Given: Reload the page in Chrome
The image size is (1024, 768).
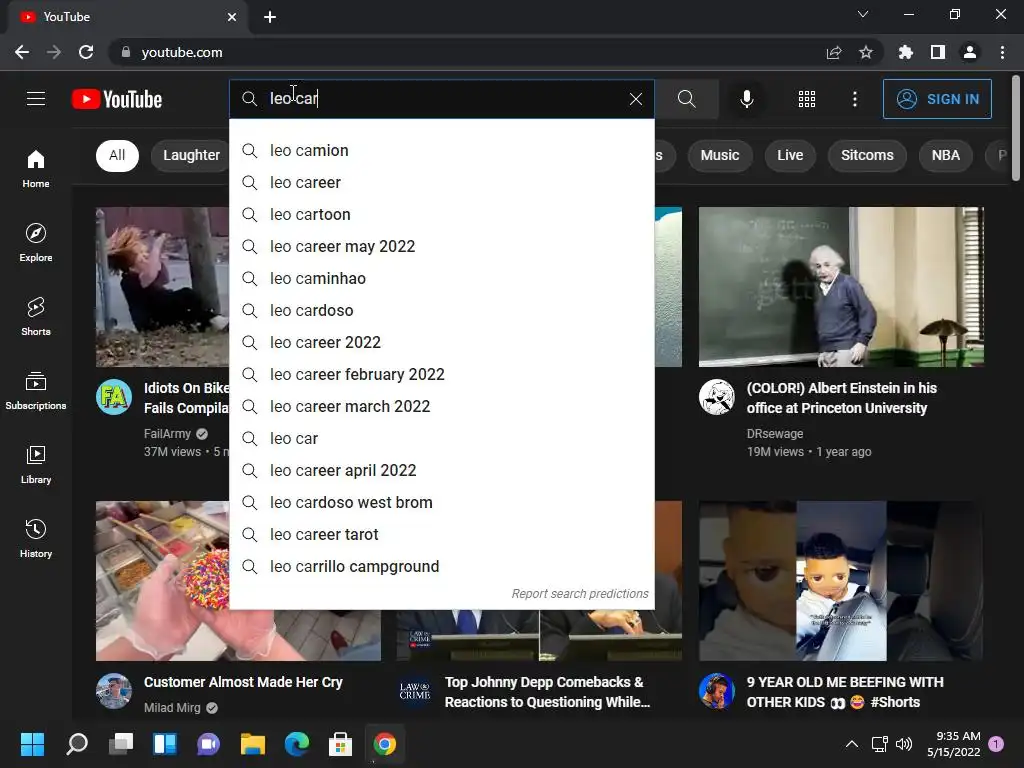Looking at the screenshot, I should coord(86,52).
